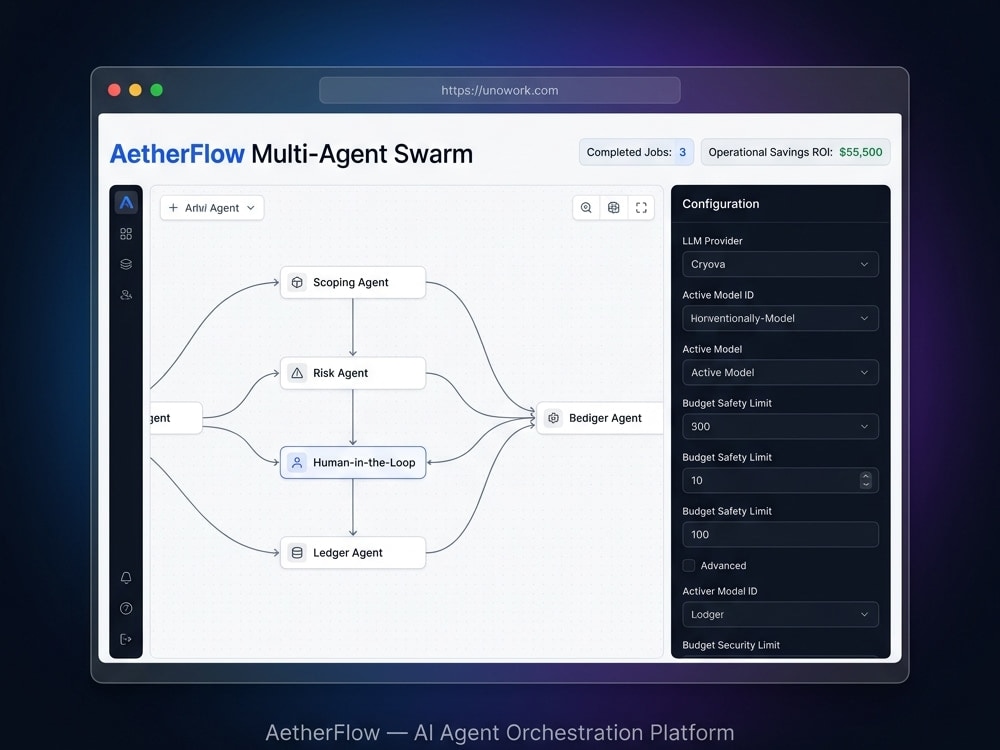
Task: Expand the LLM Provider Cryova dropdown
Action: 780,265
